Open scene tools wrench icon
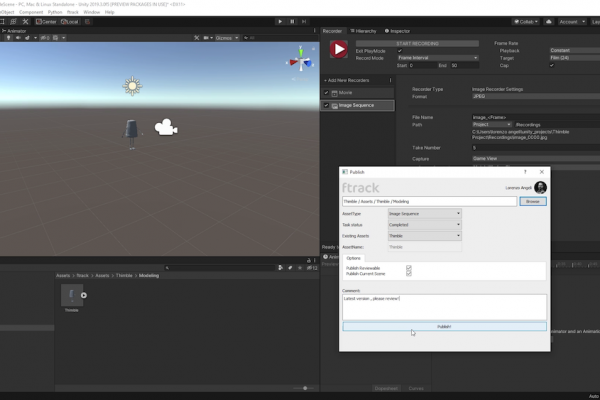This screenshot has height=400, width=600. tap(197, 38)
